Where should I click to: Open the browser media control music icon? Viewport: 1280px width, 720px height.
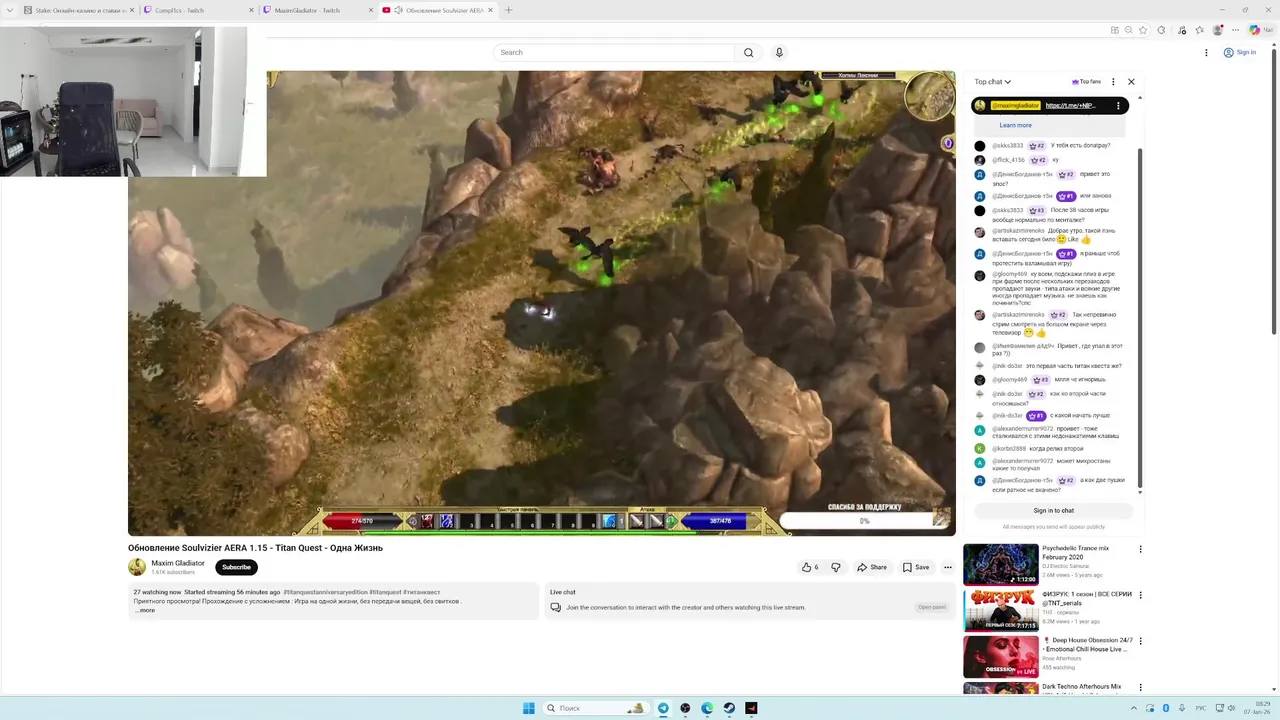(x=1182, y=30)
